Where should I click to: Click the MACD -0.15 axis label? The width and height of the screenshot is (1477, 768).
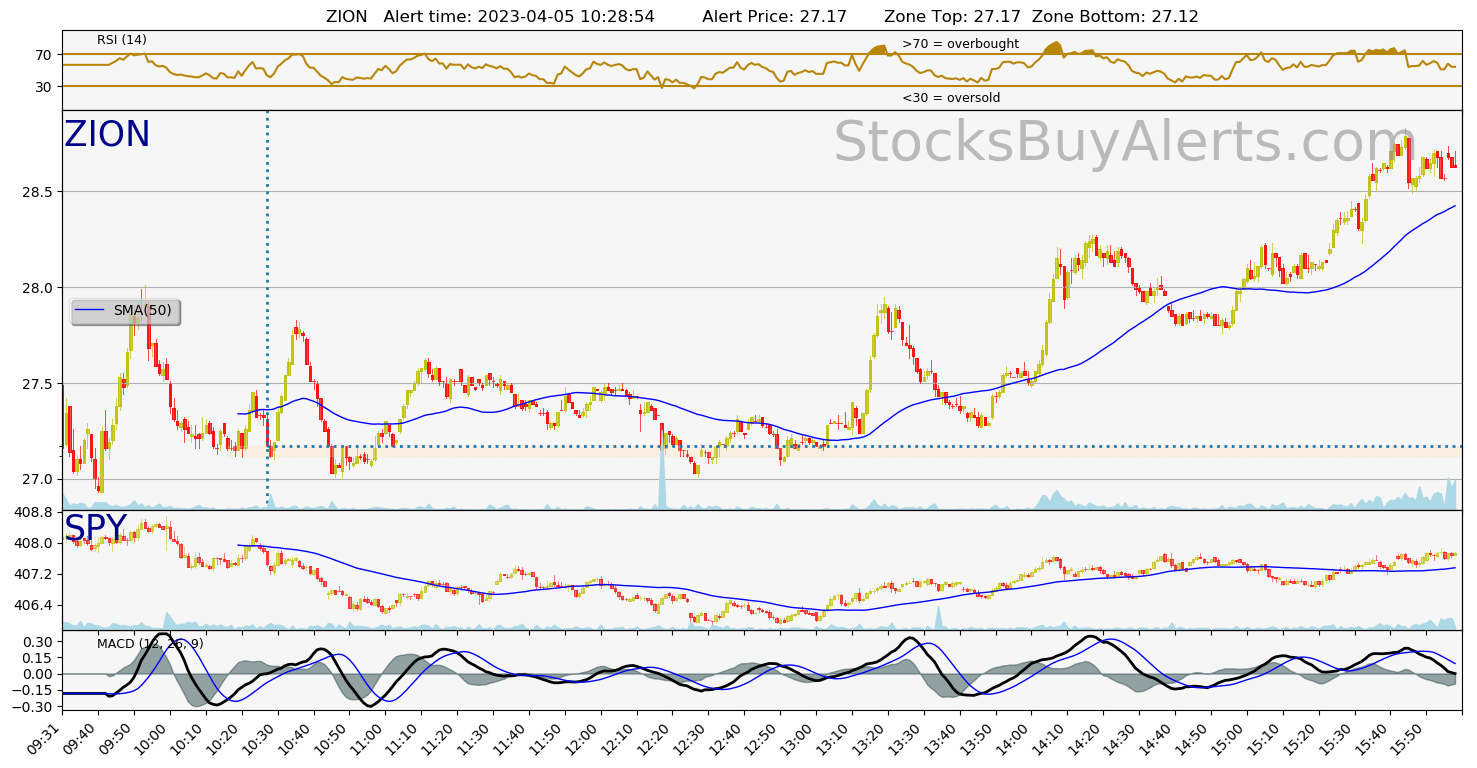[34, 691]
